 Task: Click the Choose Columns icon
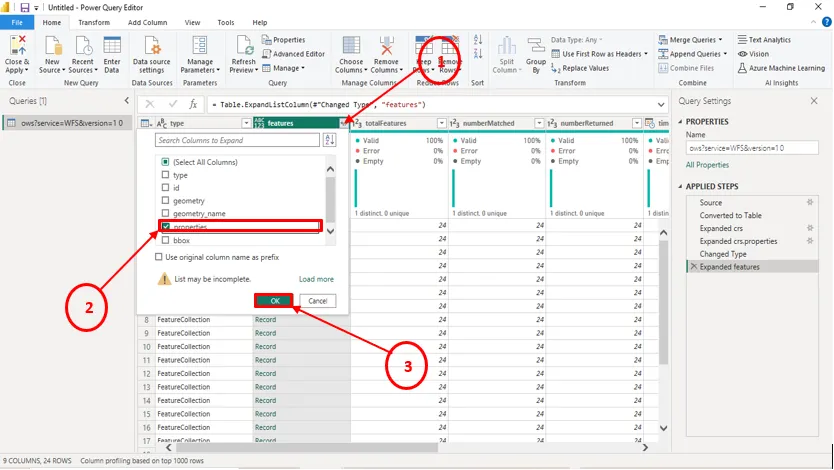[351, 46]
